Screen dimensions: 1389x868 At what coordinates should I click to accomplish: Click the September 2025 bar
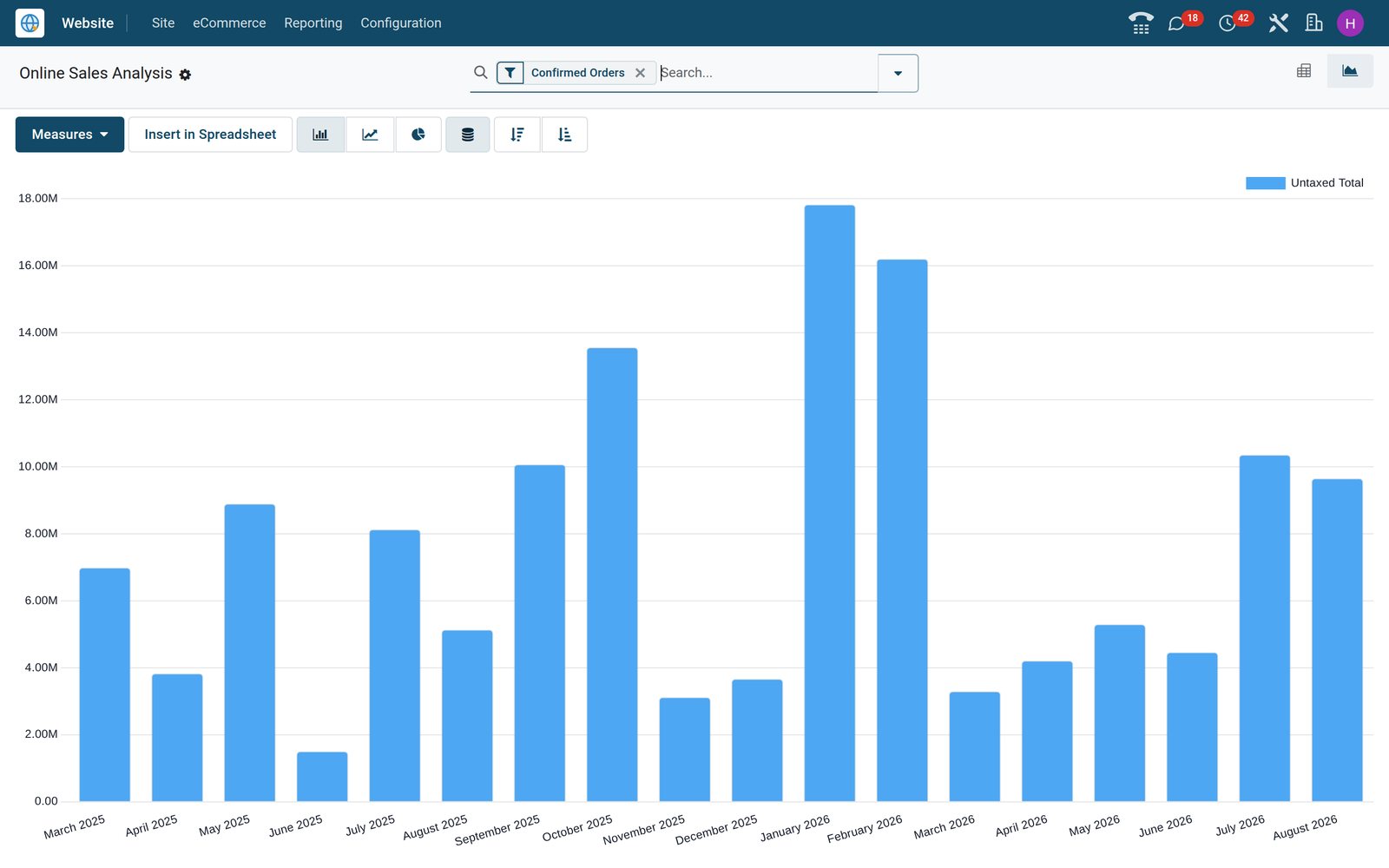click(x=540, y=634)
